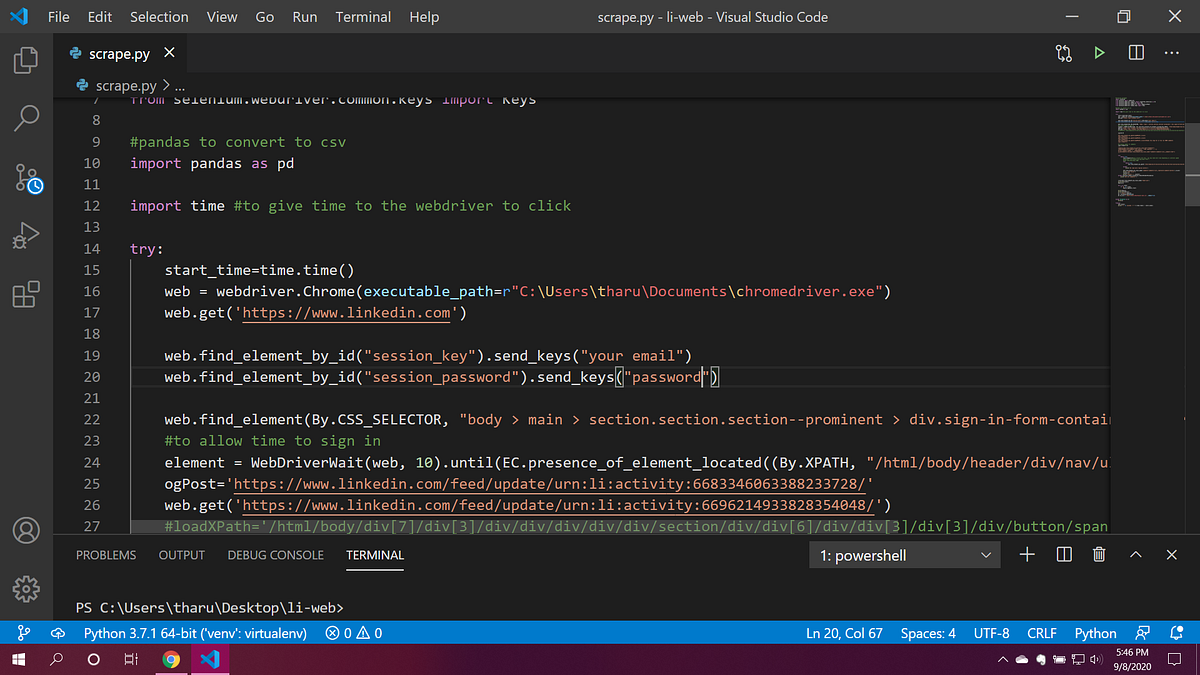Open errors and warnings status indicator
1200x675 pixels.
(x=354, y=633)
